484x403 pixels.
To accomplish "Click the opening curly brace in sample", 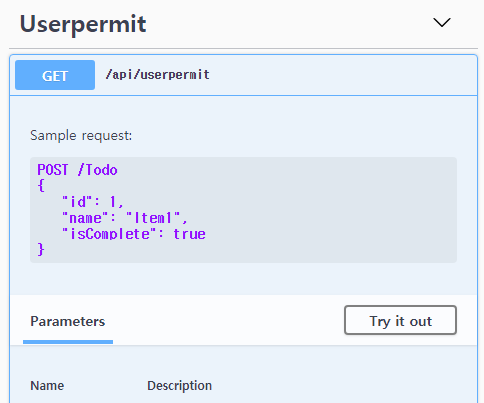I will click(x=41, y=186).
